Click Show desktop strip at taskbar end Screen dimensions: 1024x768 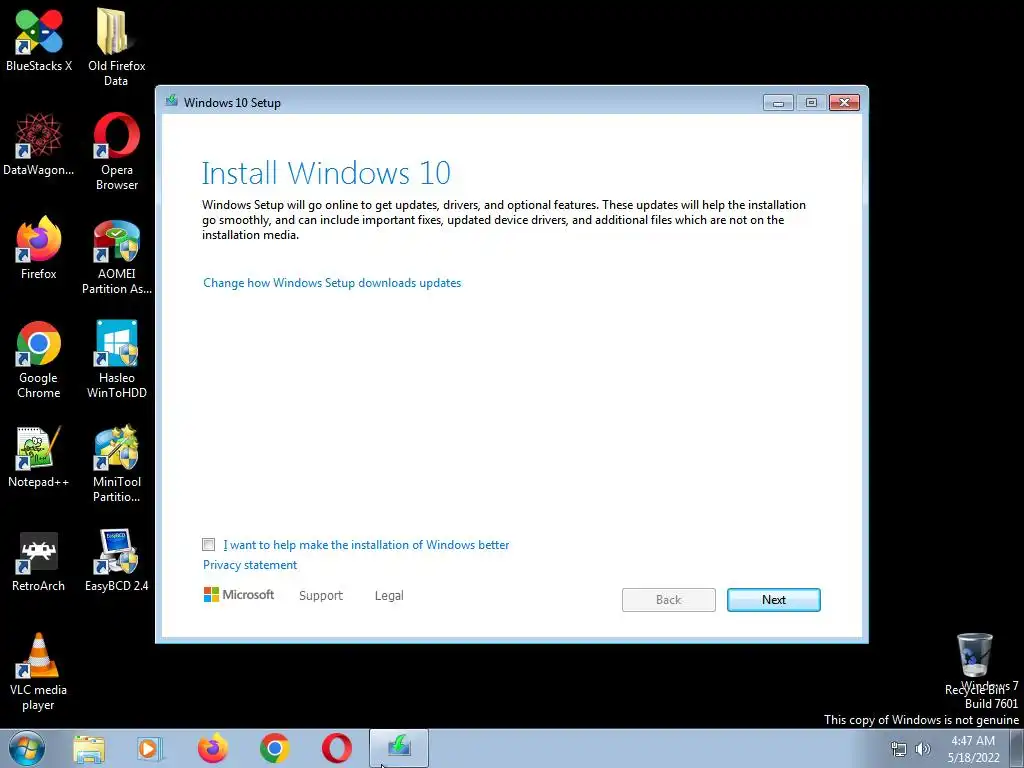click(x=1017, y=748)
